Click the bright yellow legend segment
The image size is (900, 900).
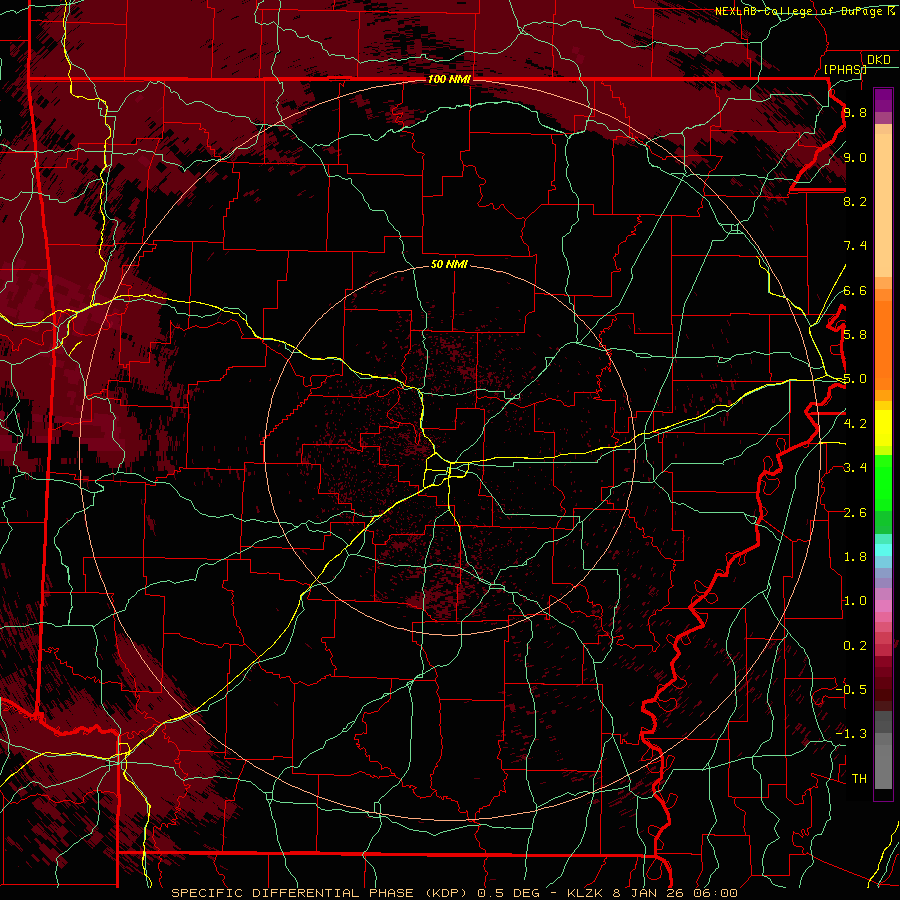(x=883, y=428)
